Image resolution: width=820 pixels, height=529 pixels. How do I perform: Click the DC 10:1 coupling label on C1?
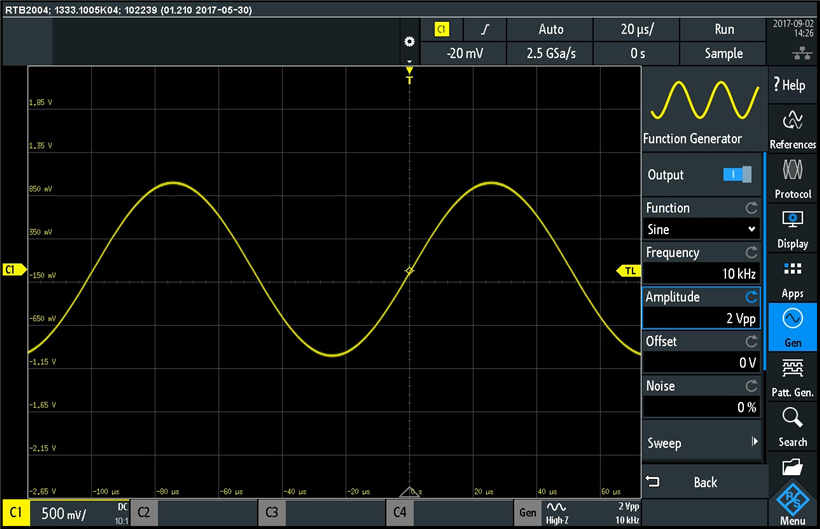pos(121,513)
